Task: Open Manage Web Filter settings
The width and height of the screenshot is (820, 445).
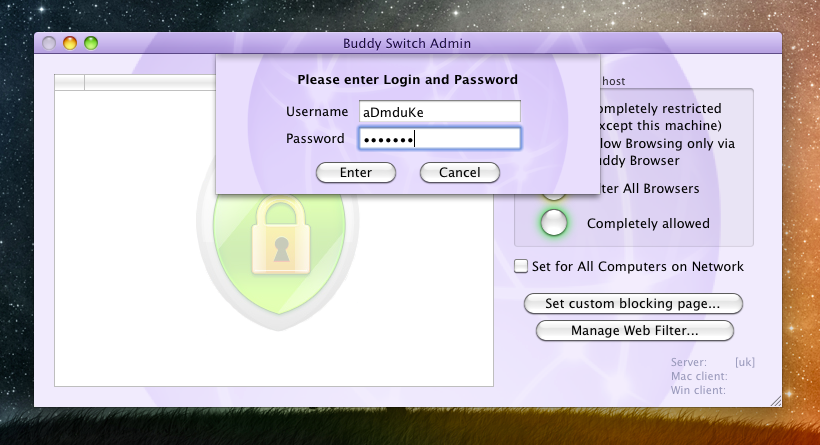Action: (x=634, y=330)
